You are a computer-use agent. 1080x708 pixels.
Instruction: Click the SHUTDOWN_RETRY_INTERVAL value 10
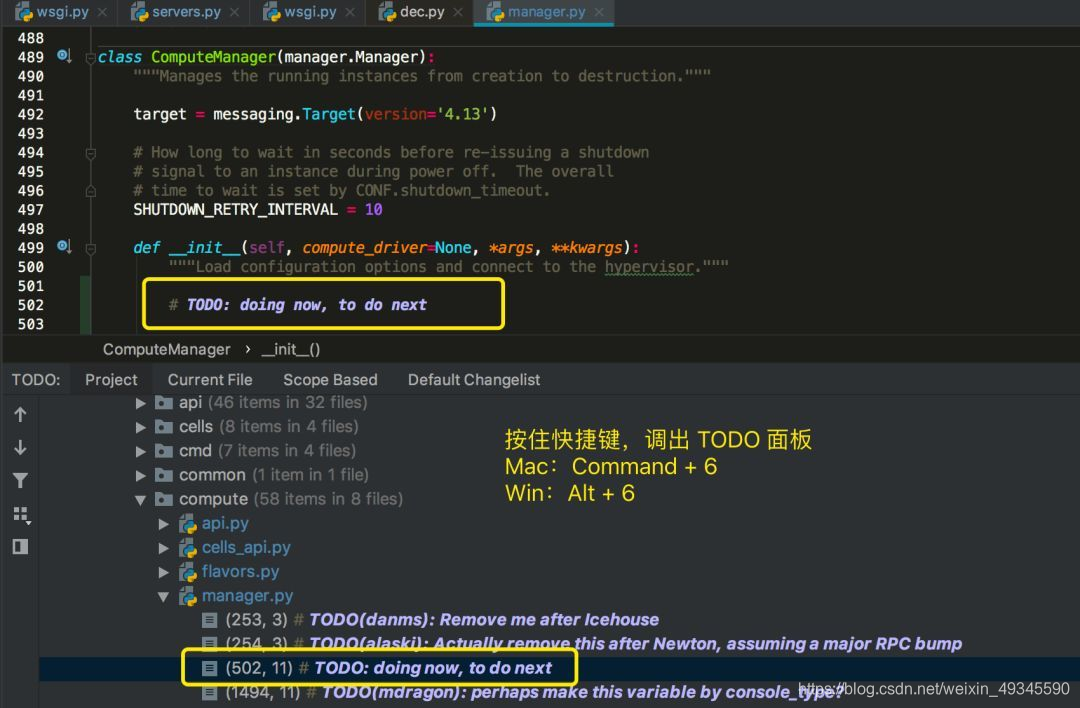click(373, 209)
